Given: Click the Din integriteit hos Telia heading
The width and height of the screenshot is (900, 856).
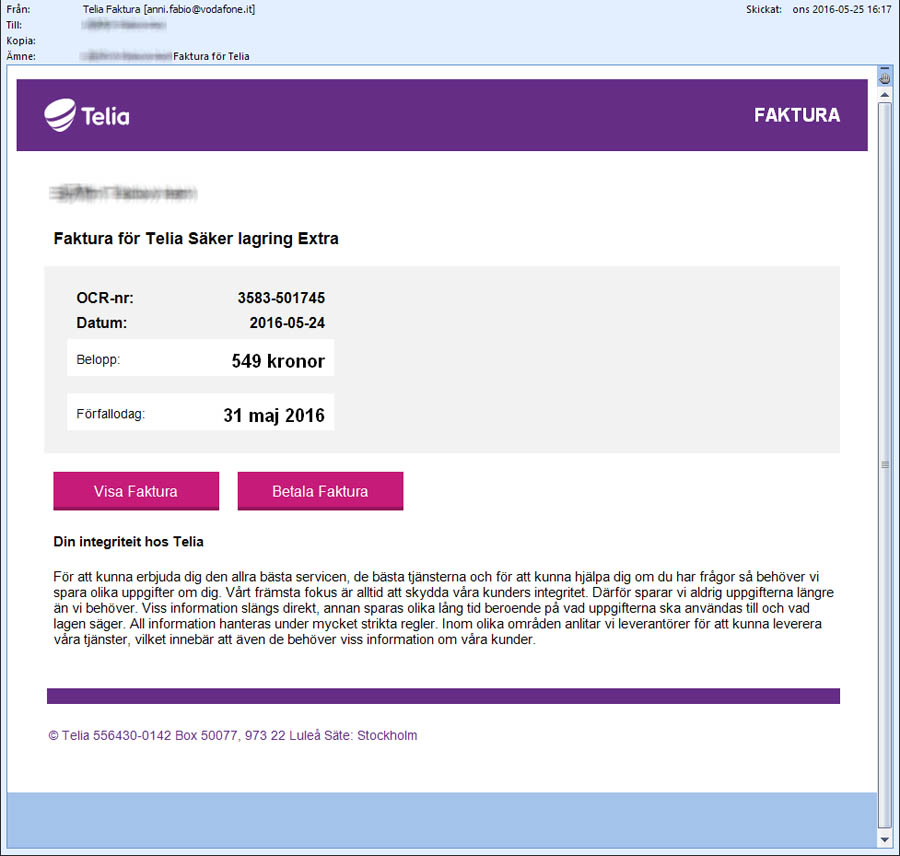Looking at the screenshot, I should tap(129, 541).
